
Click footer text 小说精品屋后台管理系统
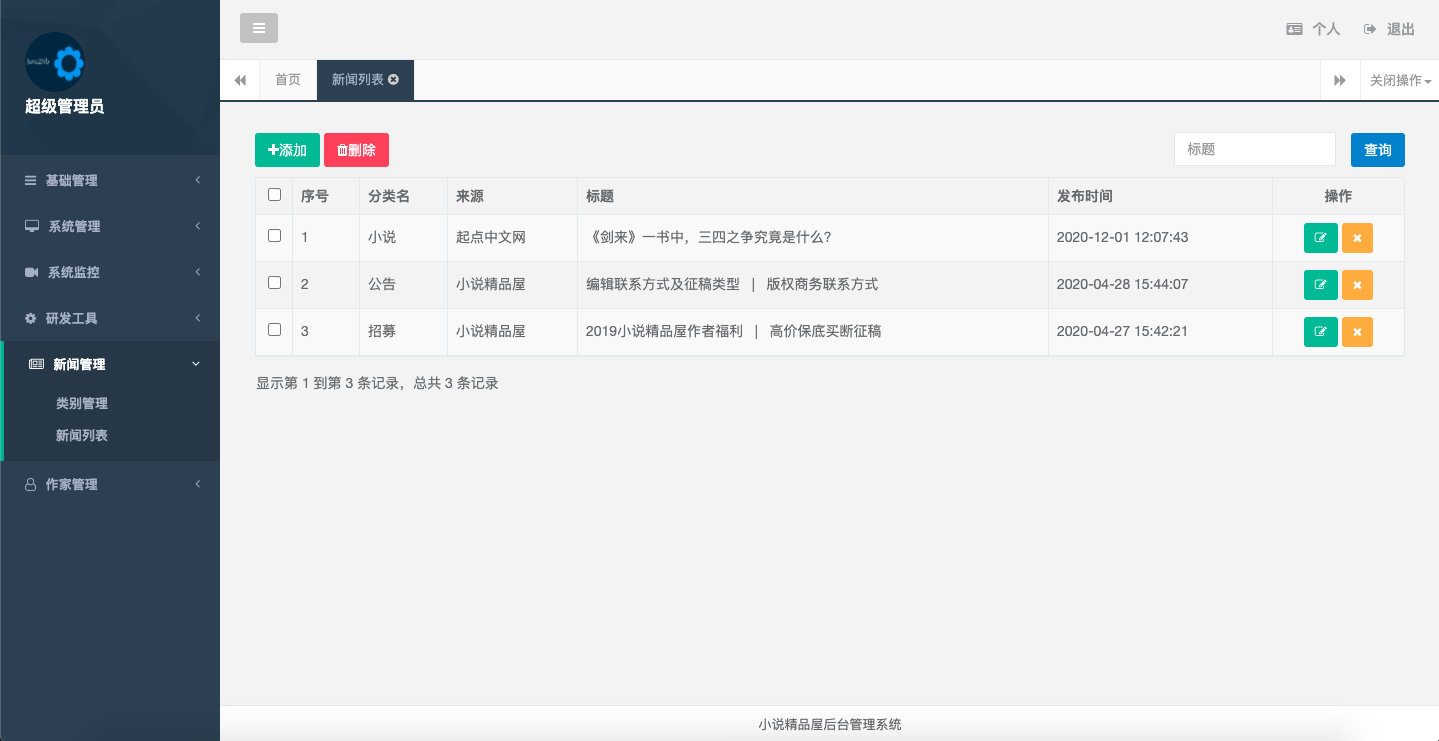click(830, 724)
